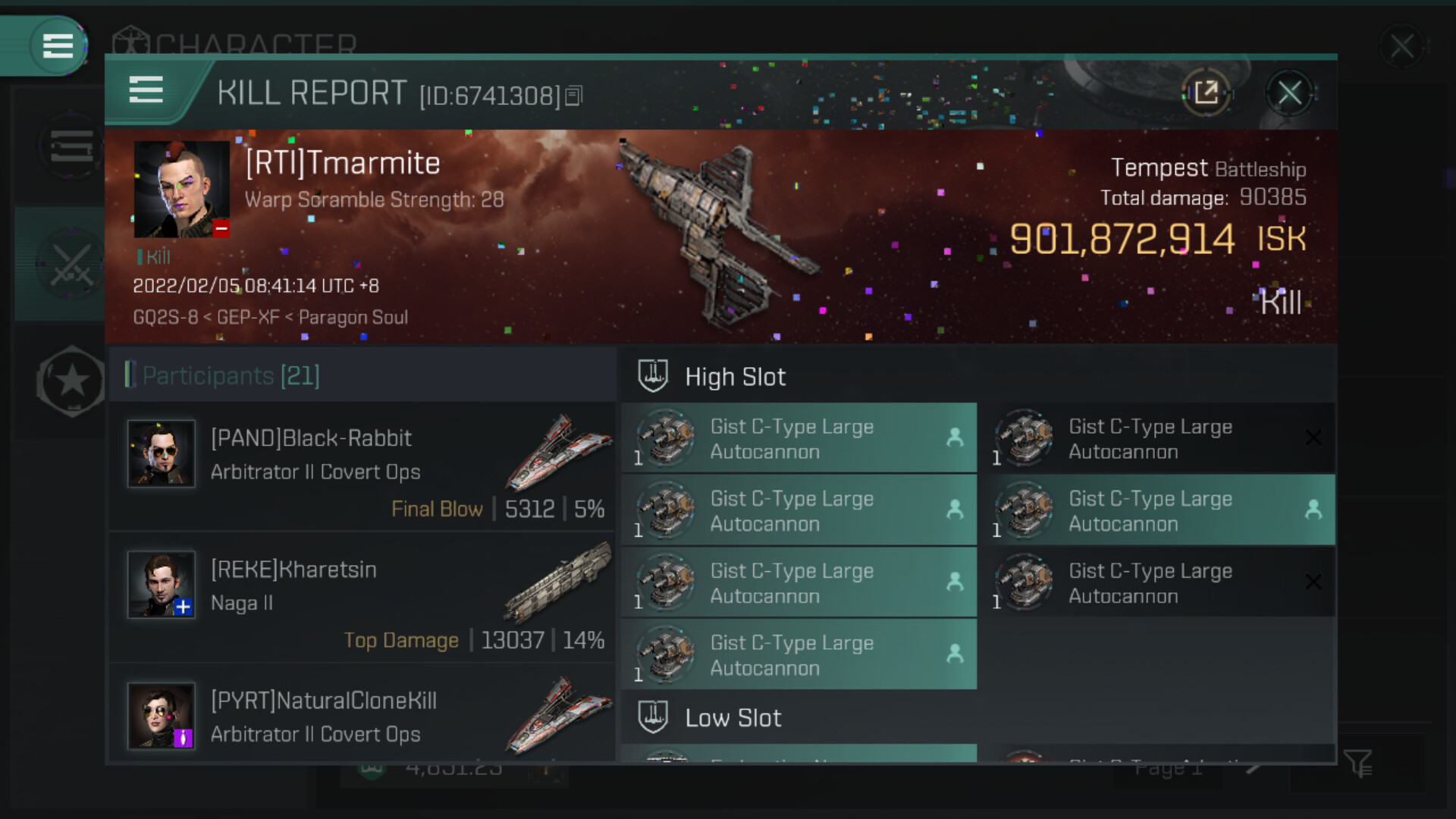The height and width of the screenshot is (819, 1456).
Task: Select the first Gist C-Type Large Autocannon
Action: 798,438
